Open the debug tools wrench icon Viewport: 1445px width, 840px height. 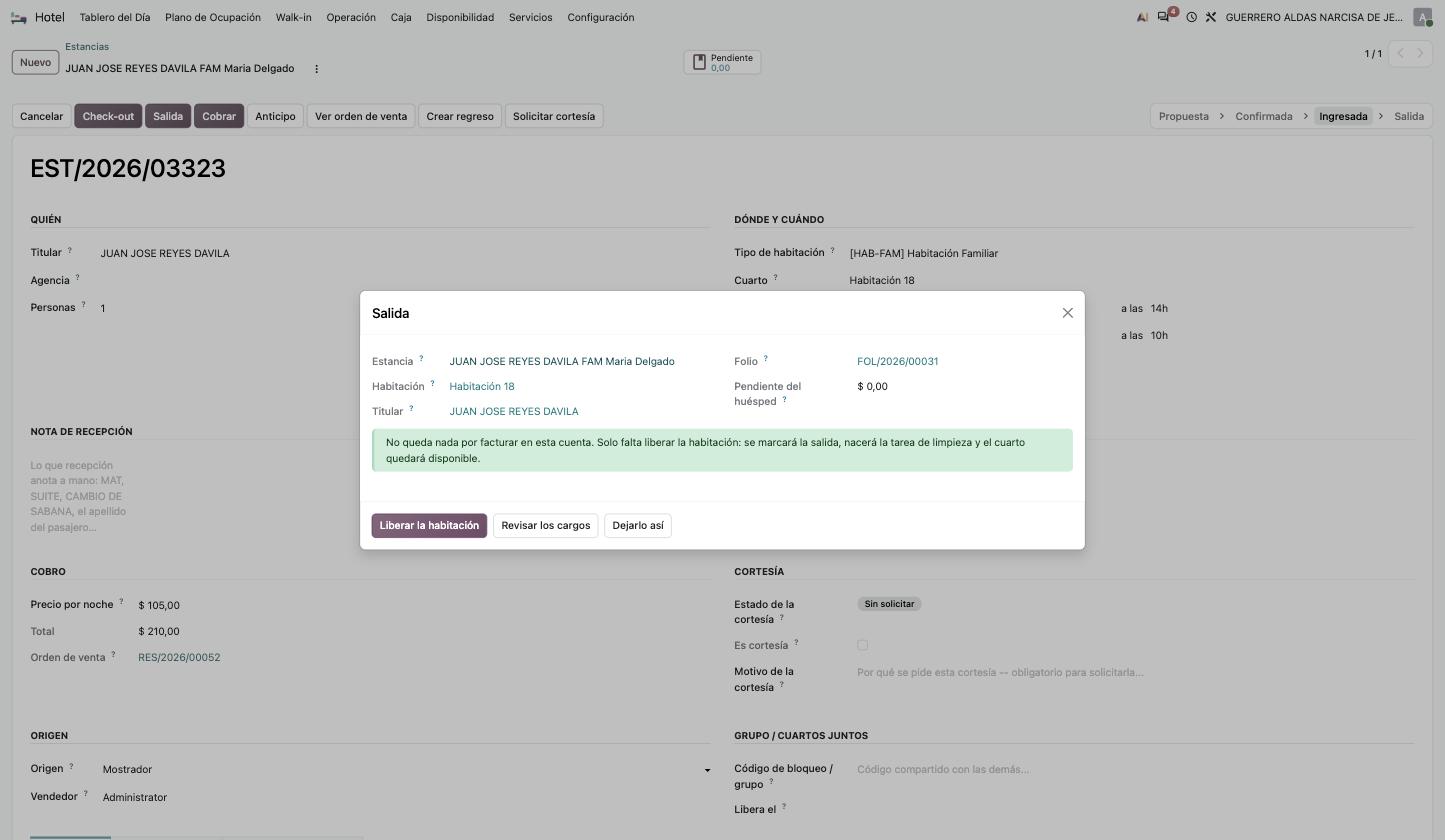pos(1210,17)
